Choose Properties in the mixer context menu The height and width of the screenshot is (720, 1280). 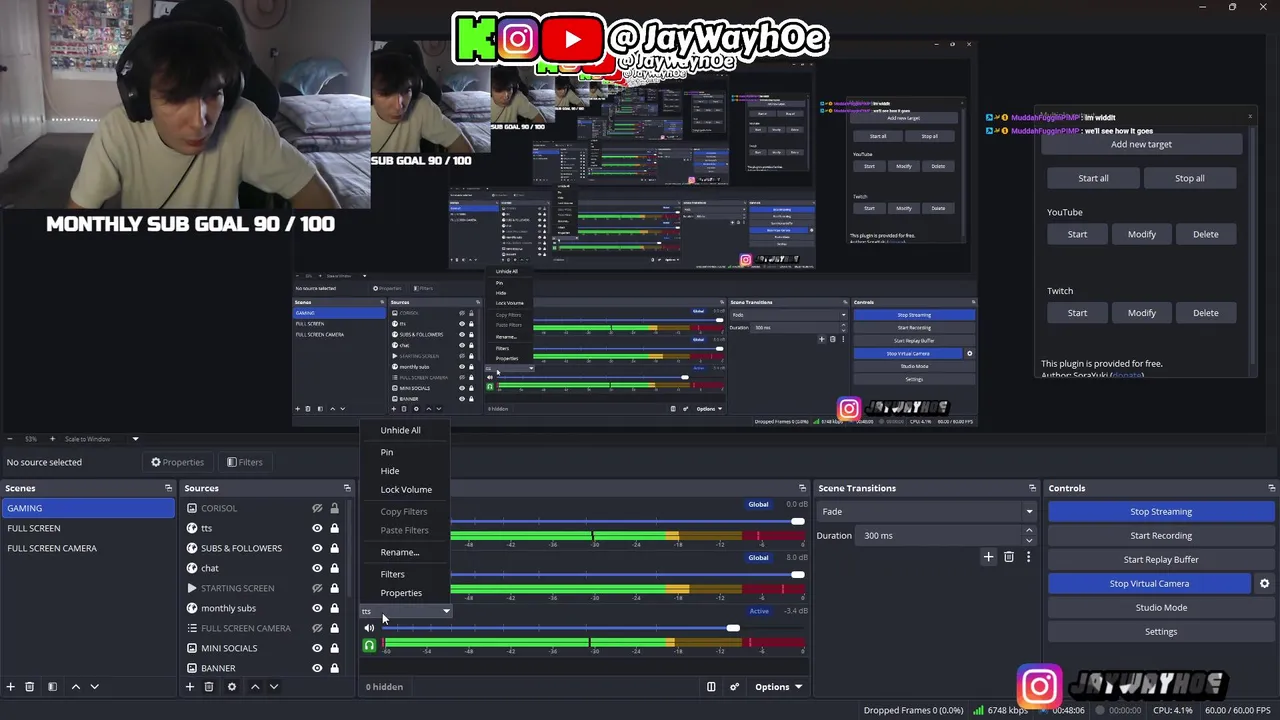pyautogui.click(x=401, y=593)
